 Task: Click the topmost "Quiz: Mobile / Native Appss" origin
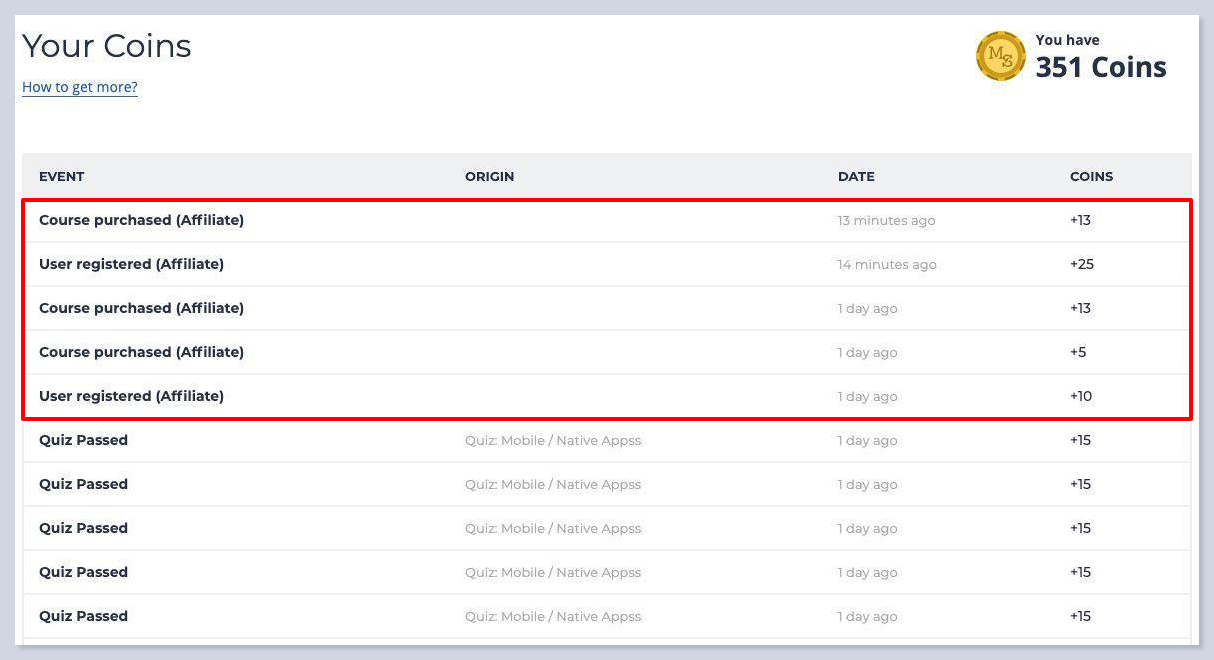click(x=553, y=441)
